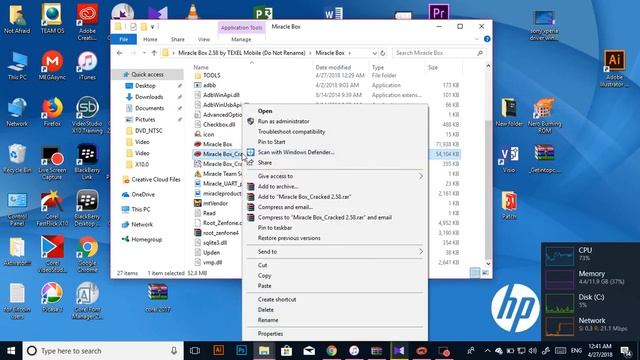Switch to the View ribbon tab
The width and height of the screenshot is (640, 360).
(204, 39)
